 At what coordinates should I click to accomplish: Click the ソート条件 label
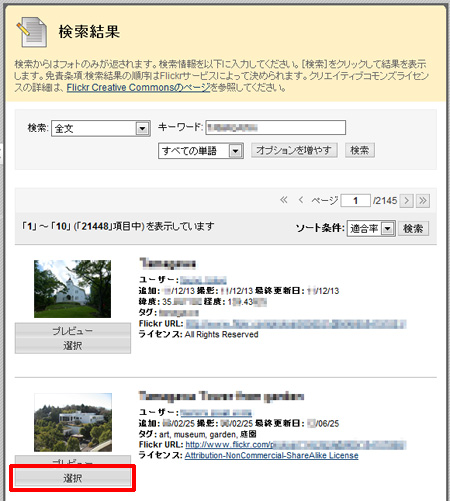coord(319,228)
